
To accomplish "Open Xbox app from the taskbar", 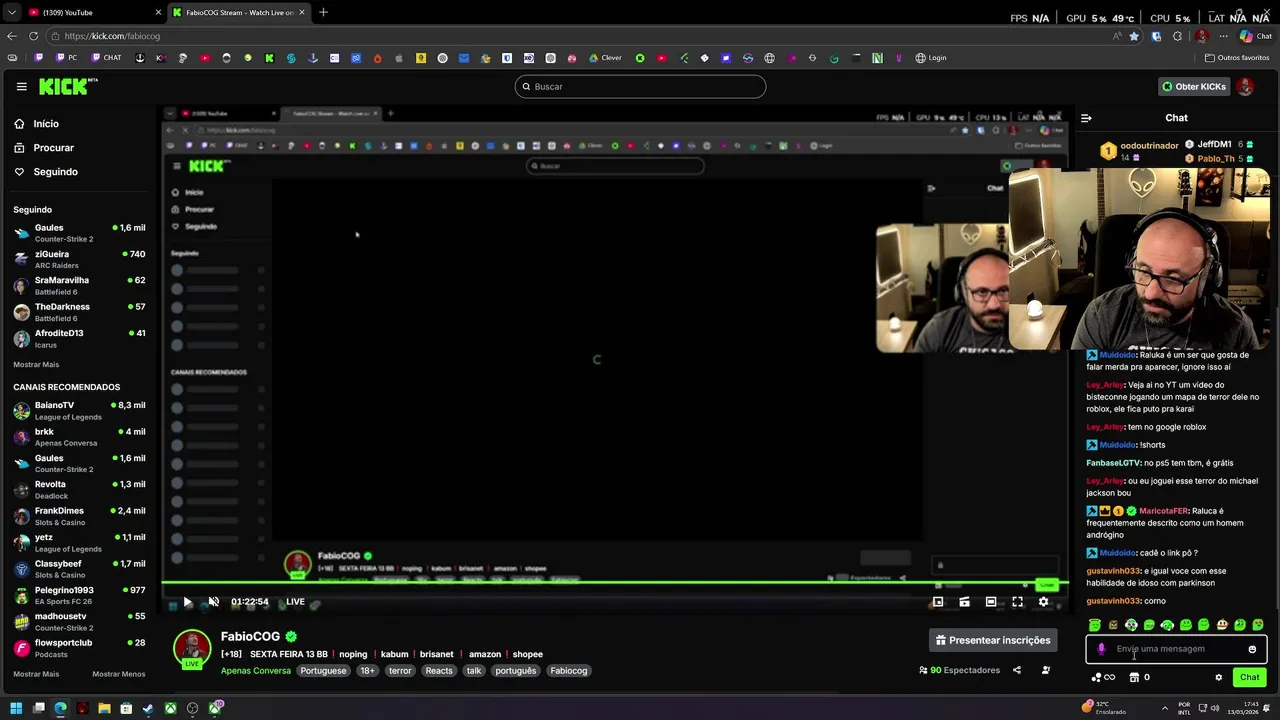I will [171, 709].
